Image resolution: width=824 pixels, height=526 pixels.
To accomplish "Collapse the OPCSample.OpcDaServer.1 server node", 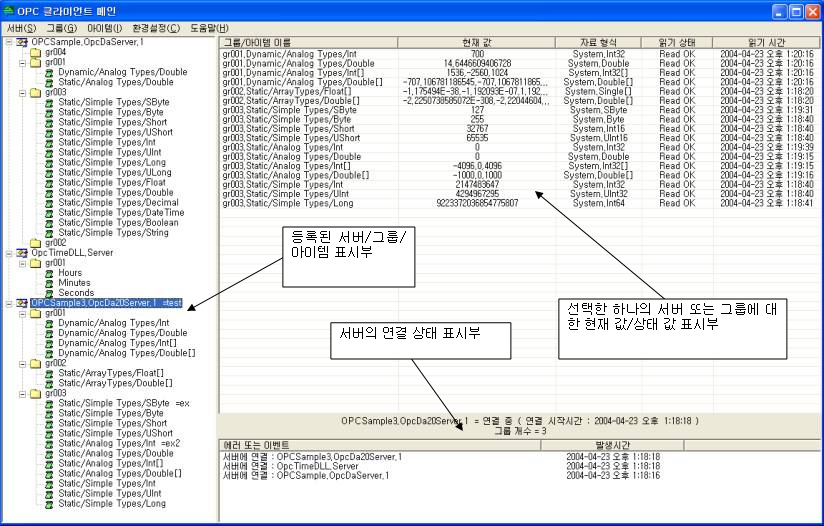I will coord(8,43).
